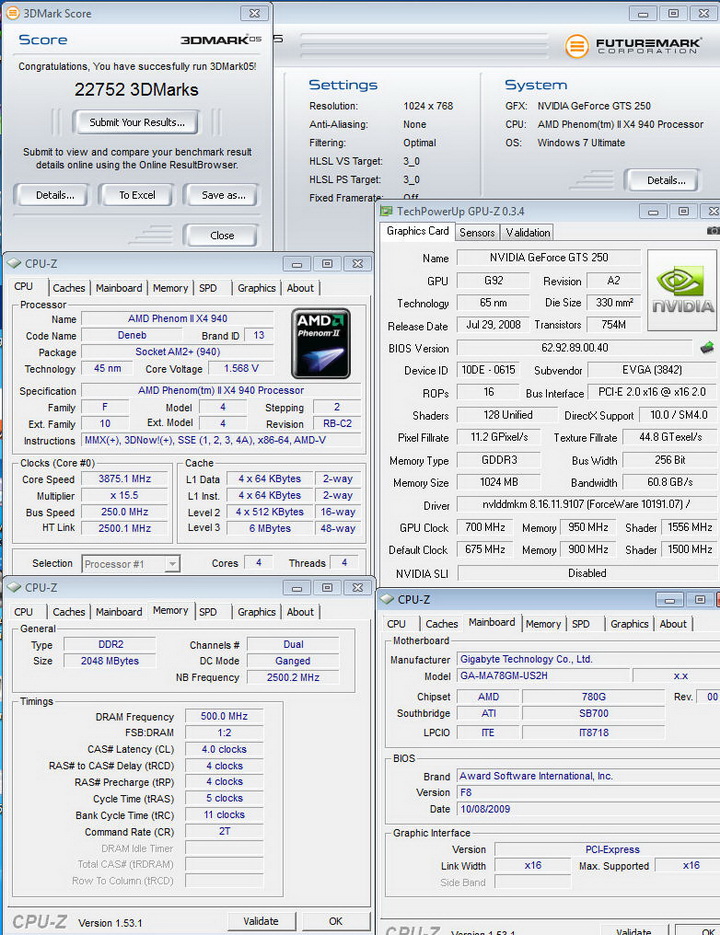Viewport: 720px width, 935px height.
Task: Click the BIOS save chip icon in GPU-Z
Action: click(x=707, y=348)
